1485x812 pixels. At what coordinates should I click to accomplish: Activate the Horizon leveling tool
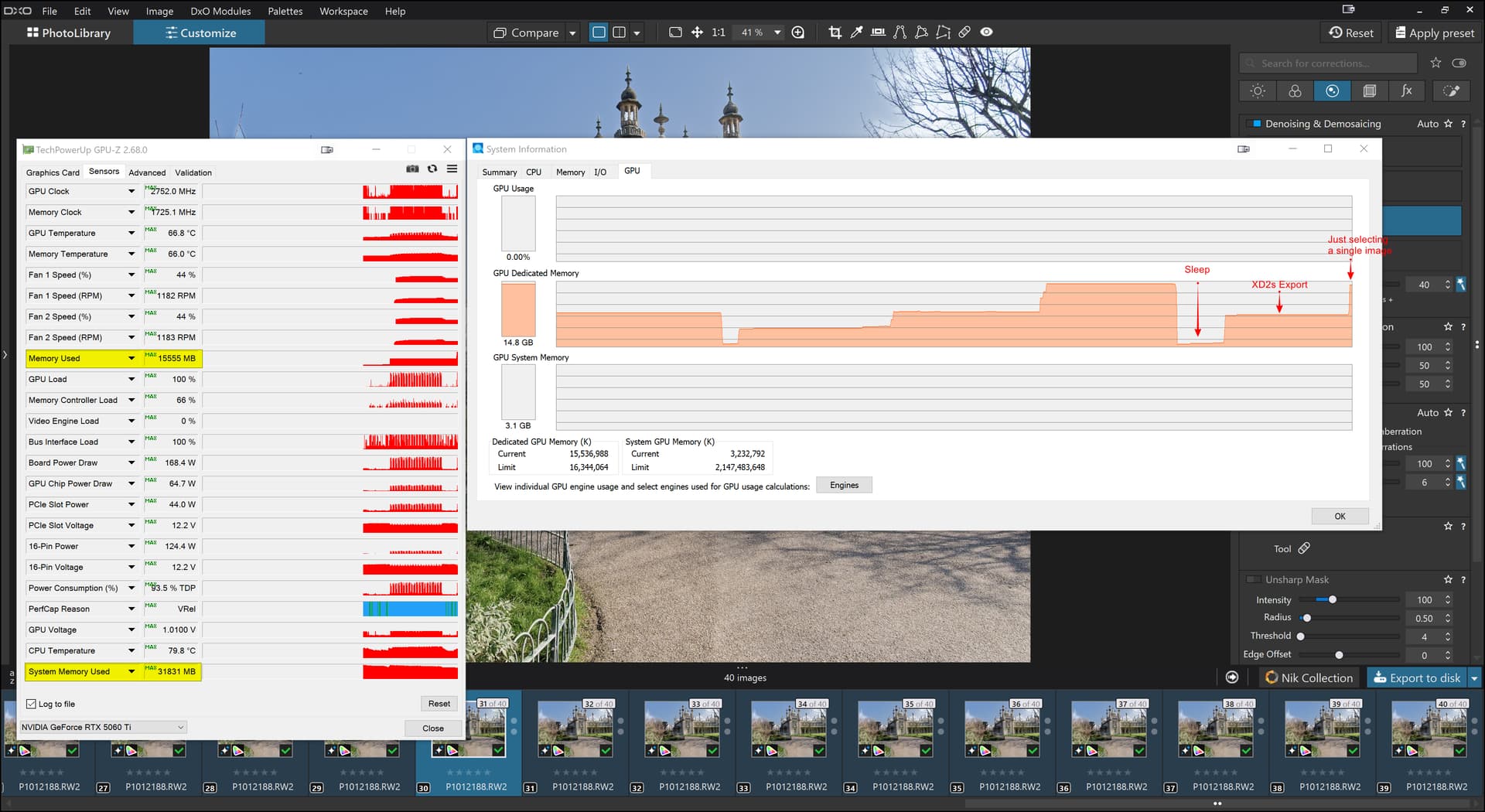coord(878,32)
